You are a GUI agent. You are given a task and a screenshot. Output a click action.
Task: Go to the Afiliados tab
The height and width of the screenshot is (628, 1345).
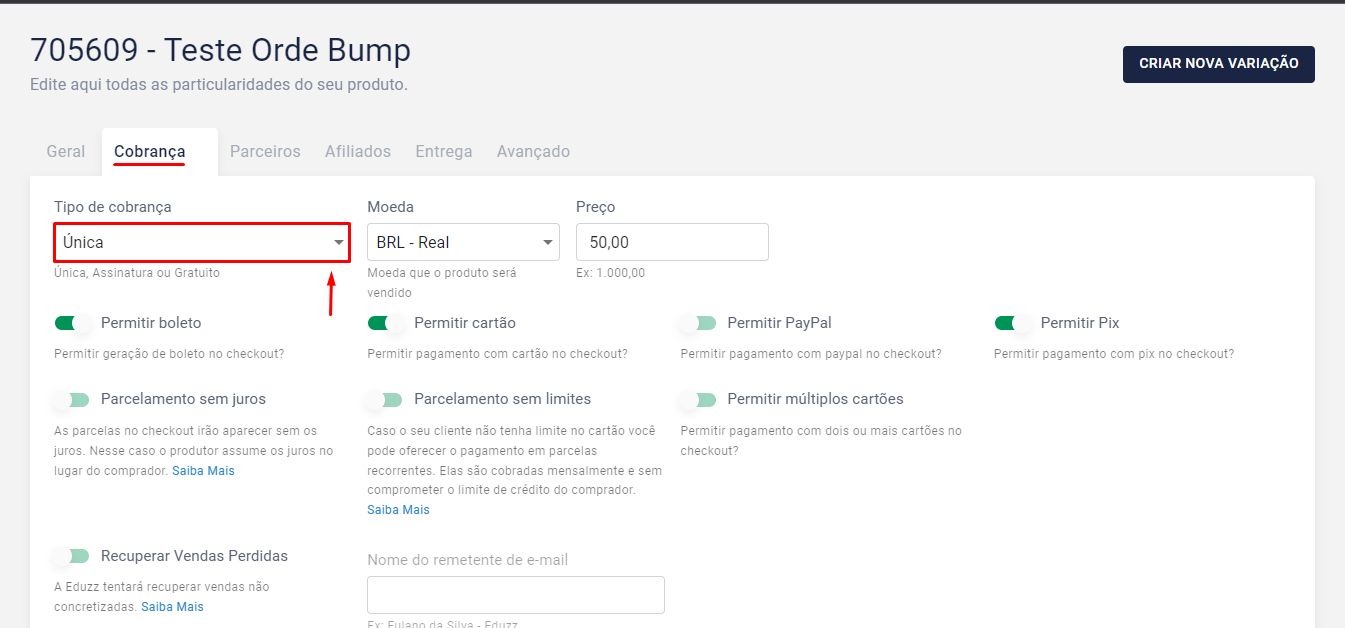pos(358,152)
